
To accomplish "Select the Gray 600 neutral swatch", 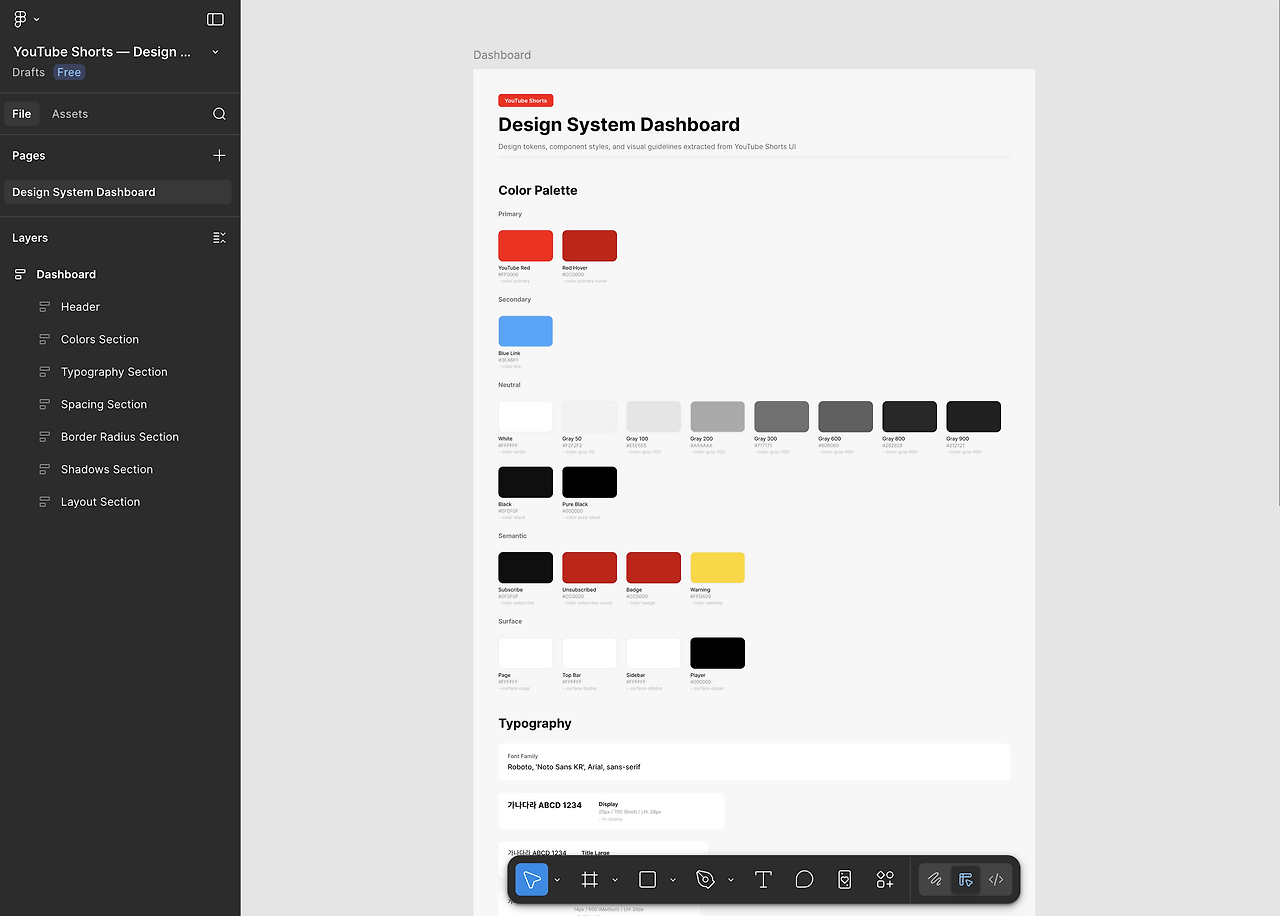I will coord(846,417).
